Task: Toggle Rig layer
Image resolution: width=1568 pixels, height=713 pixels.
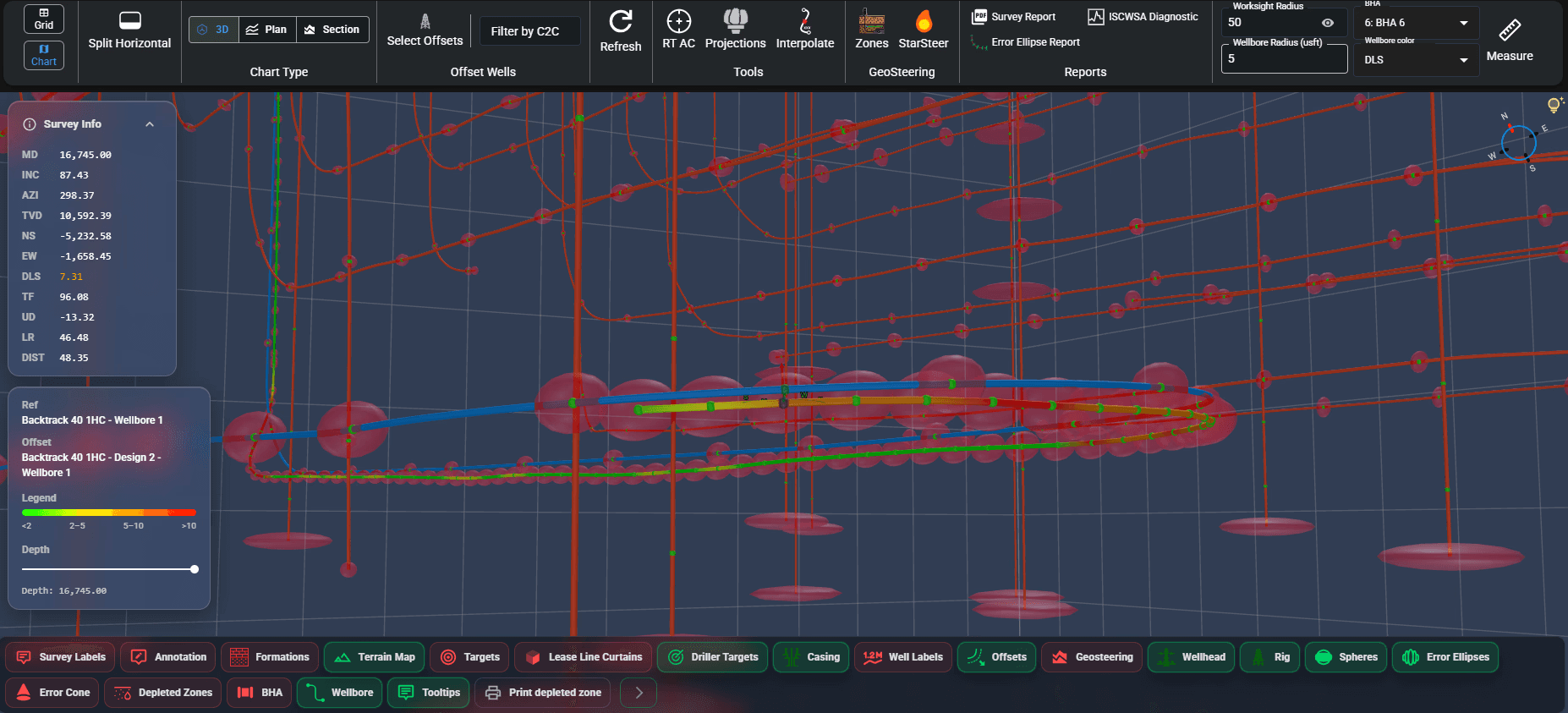Action: (x=1269, y=657)
